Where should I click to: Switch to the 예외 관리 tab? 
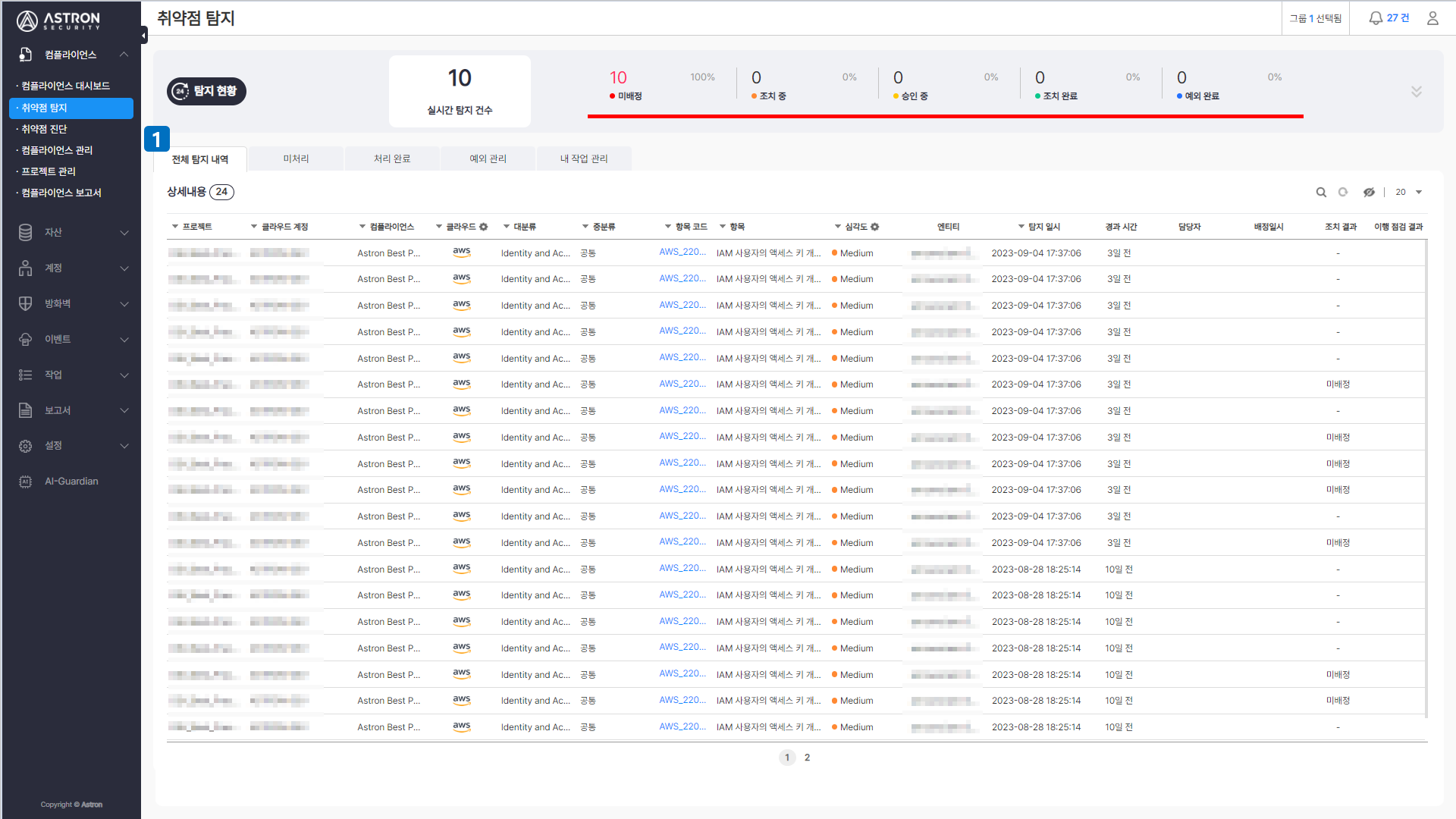tap(488, 158)
